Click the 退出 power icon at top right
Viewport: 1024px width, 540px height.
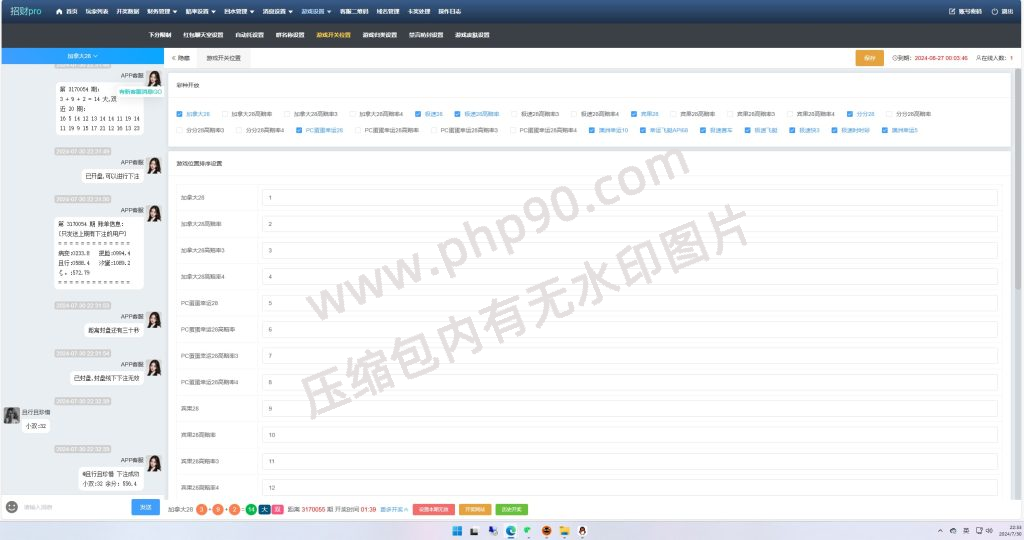click(994, 11)
